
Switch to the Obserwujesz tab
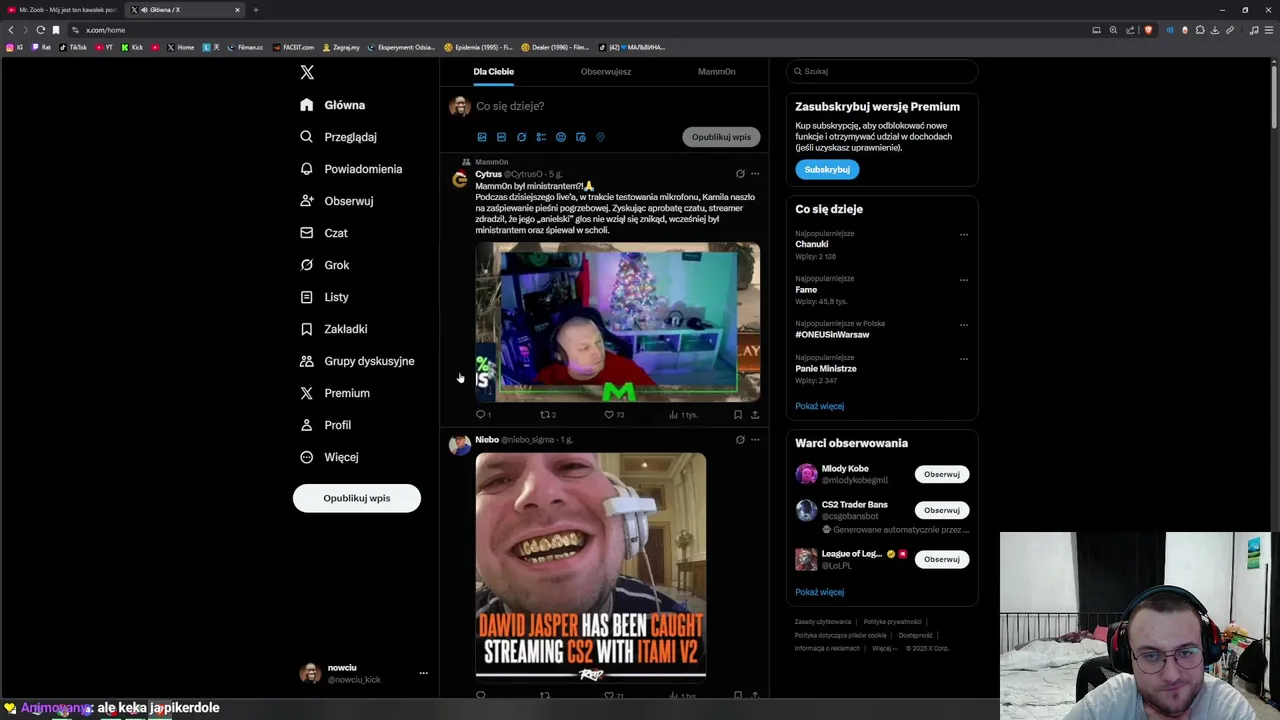[x=606, y=72]
